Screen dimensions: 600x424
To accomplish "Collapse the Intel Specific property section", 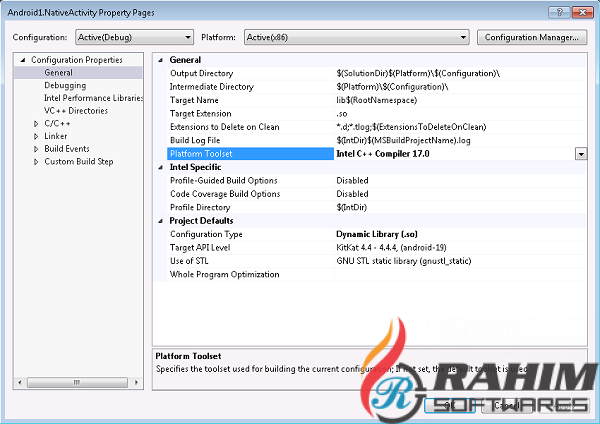I will click(x=161, y=167).
